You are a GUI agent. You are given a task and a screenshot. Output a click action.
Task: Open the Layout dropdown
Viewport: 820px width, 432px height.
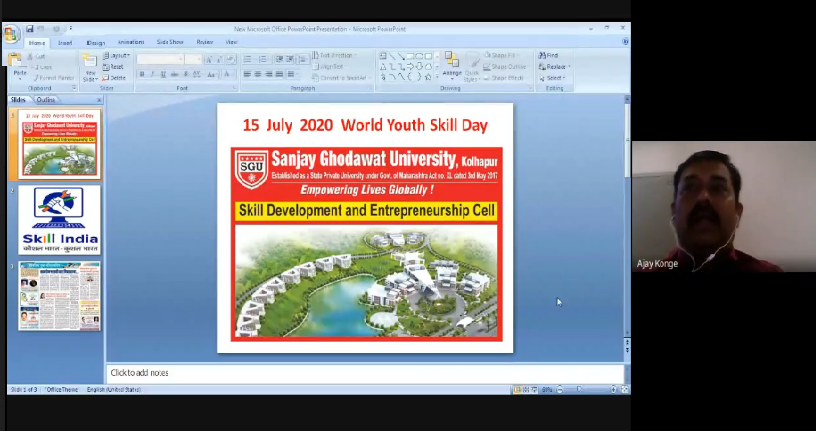117,56
